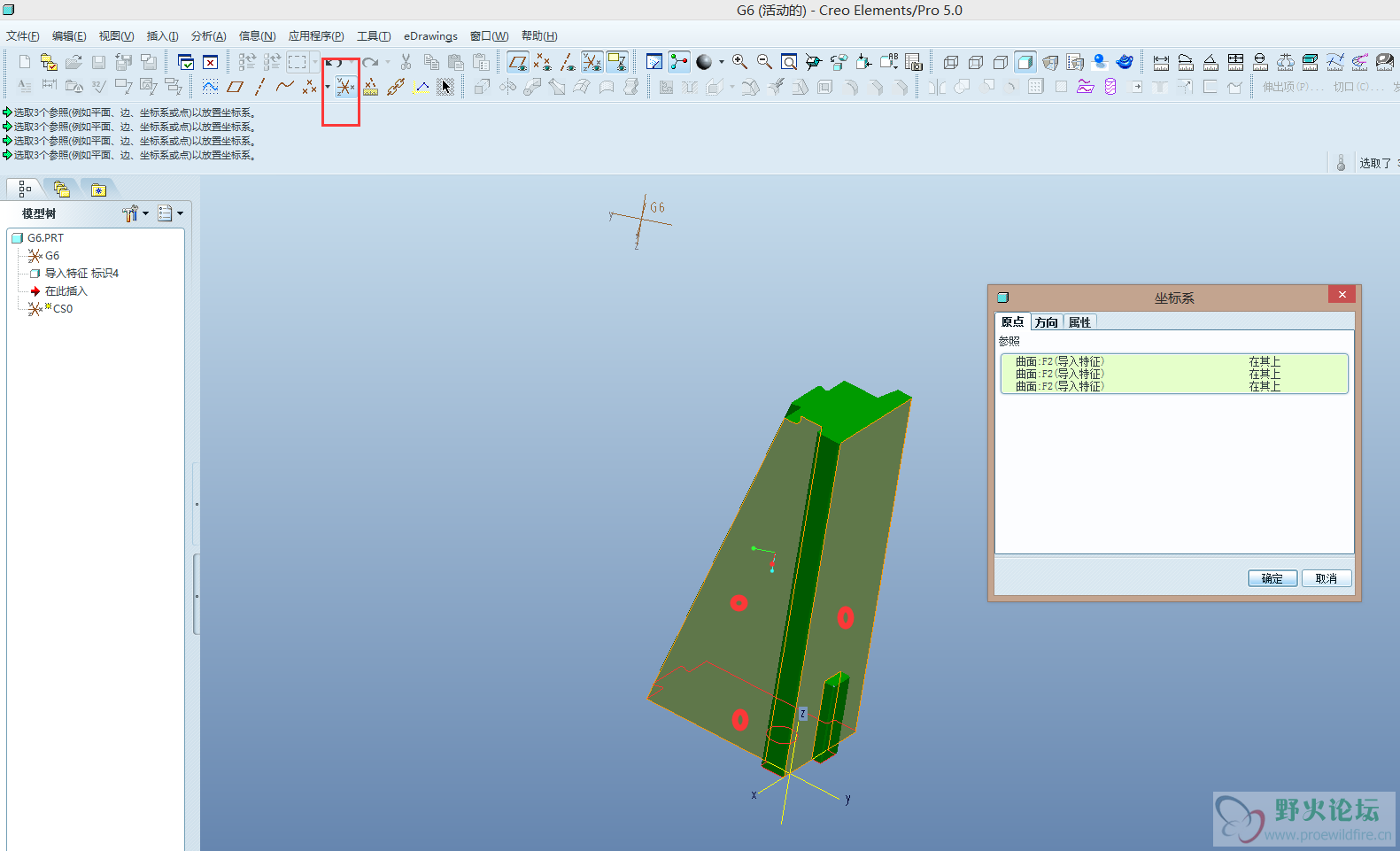This screenshot has width=1400, height=851.
Task: Click the 取消 button in dialog
Action: 1326,578
